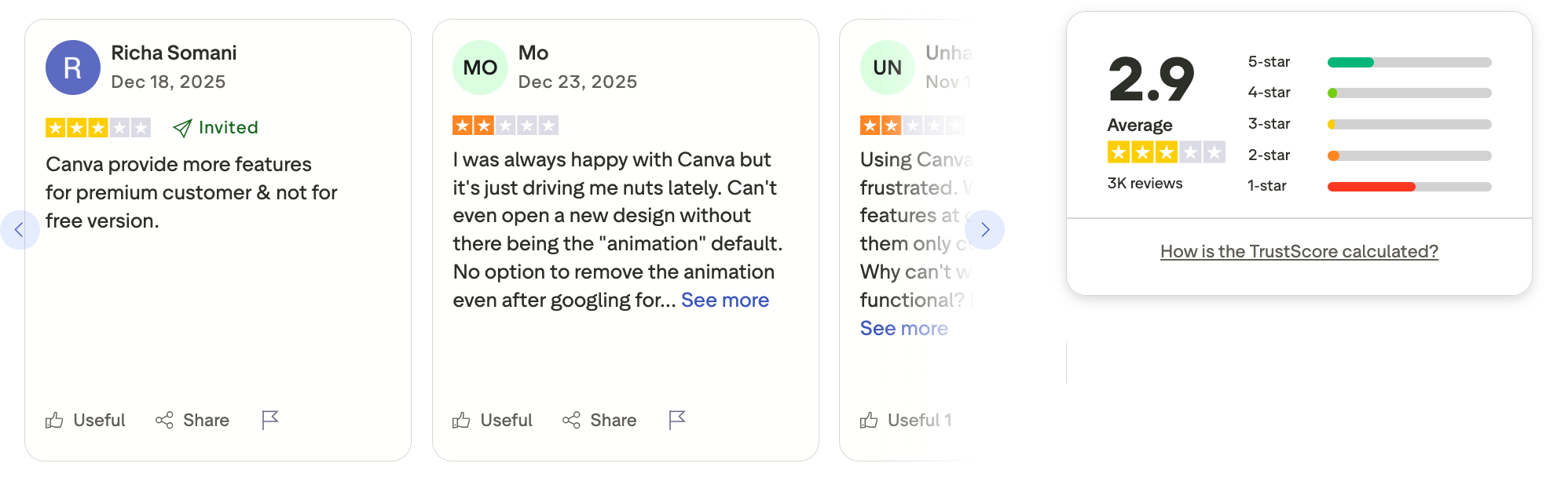
Task: Flag Richa Somani's review
Action: pyautogui.click(x=270, y=421)
